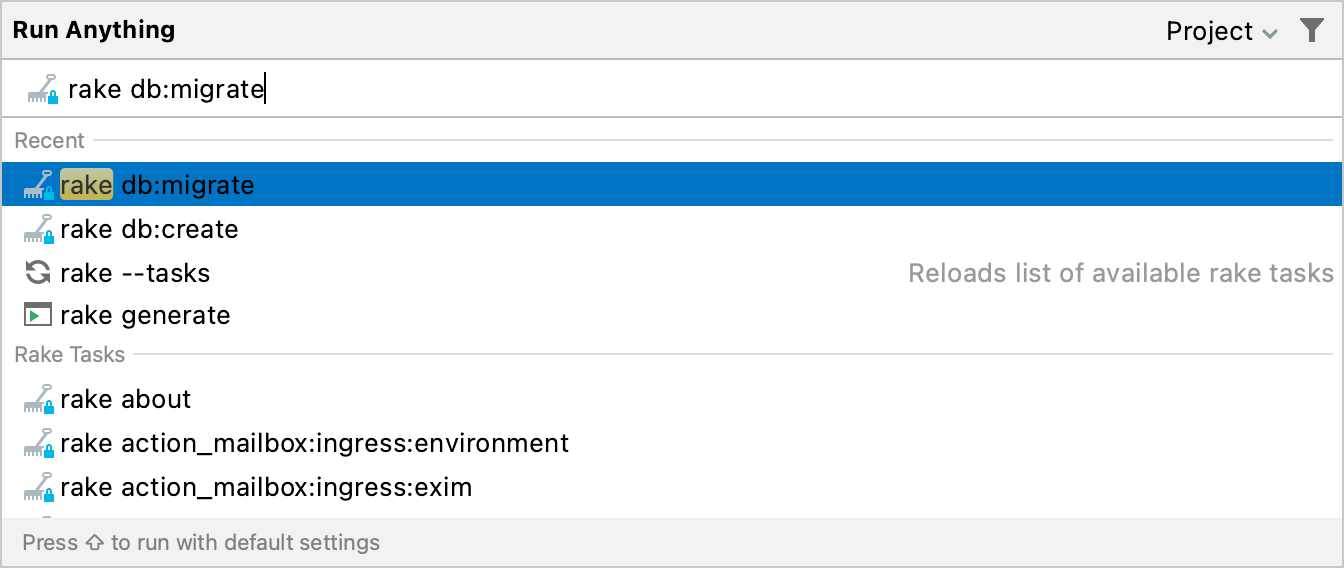Choose rake db:create from recent list
The width and height of the screenshot is (1344, 568).
pos(149,229)
